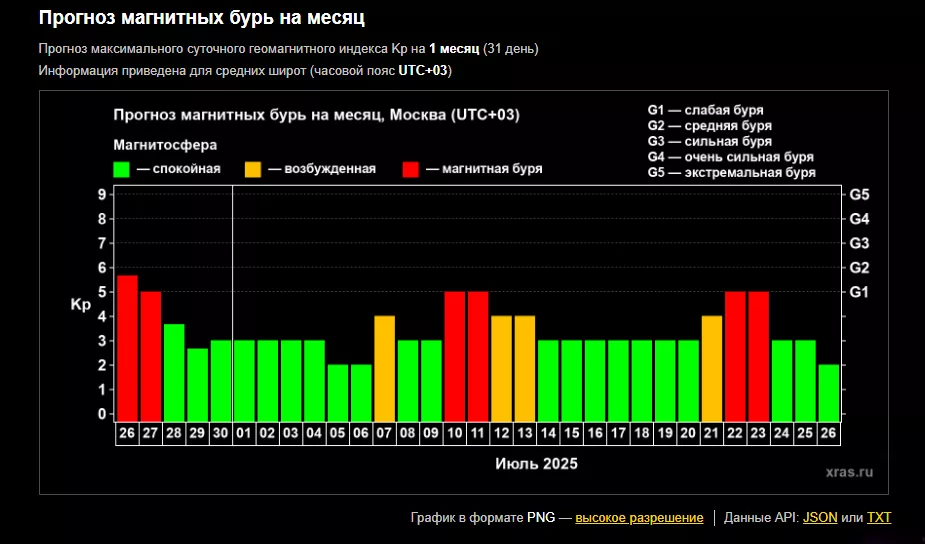Click the orange возбужденная legend swatch
925x544 pixels.
click(254, 169)
